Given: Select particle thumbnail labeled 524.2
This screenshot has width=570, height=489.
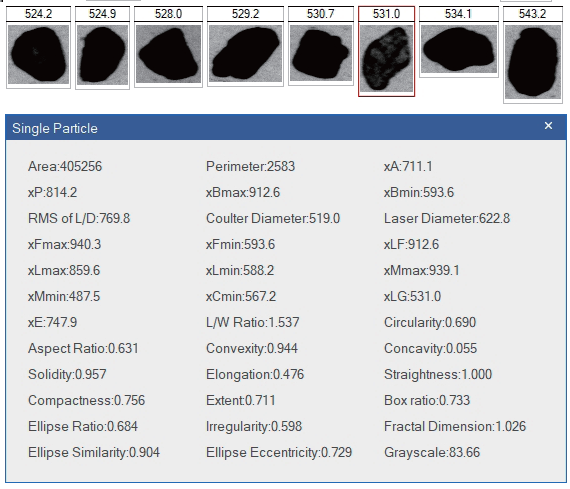Looking at the screenshot, I should 38,48.
